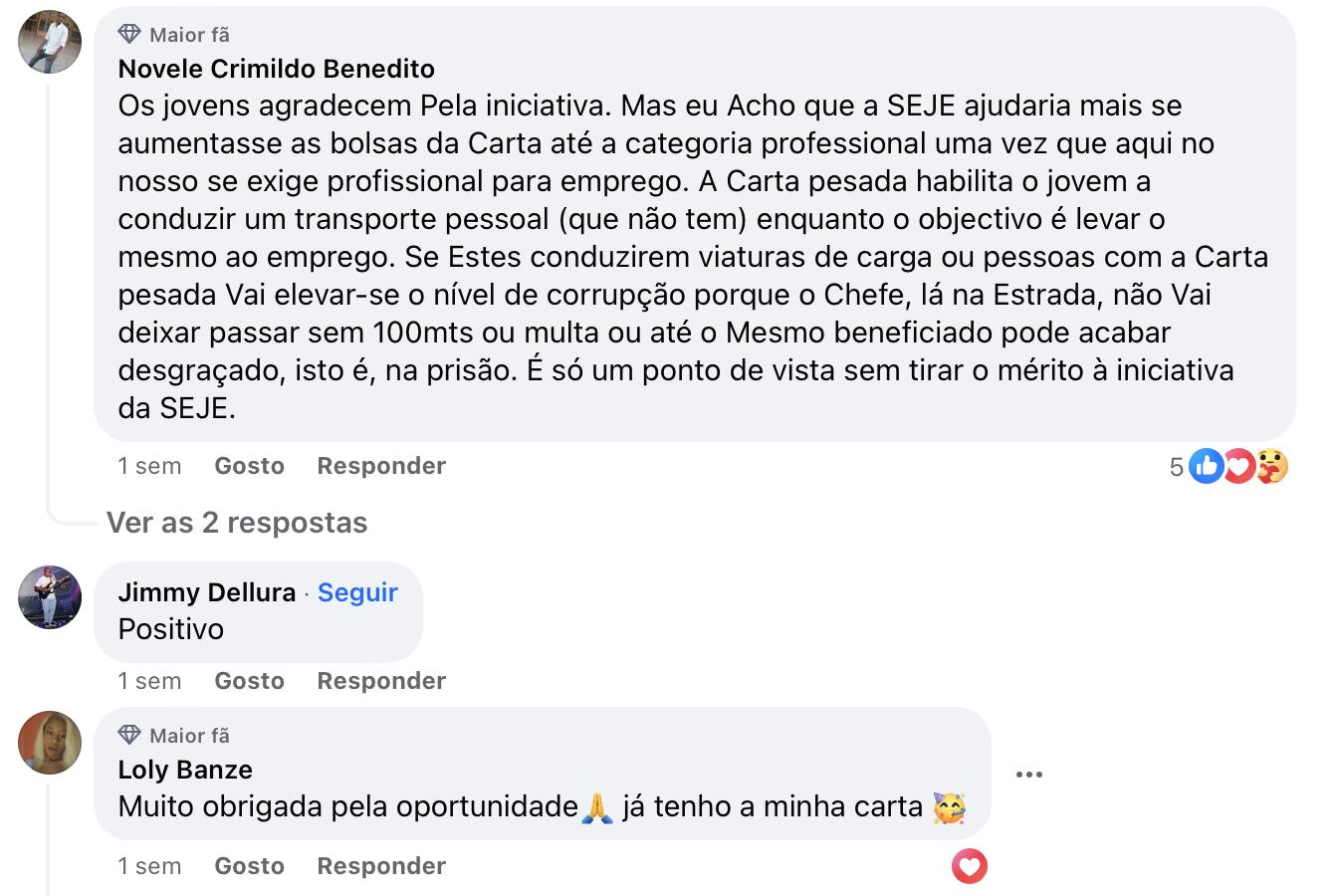Viewport: 1339px width, 896px height.
Task: Click the heart reaction on Loly Banze's comment
Action: pos(969,866)
